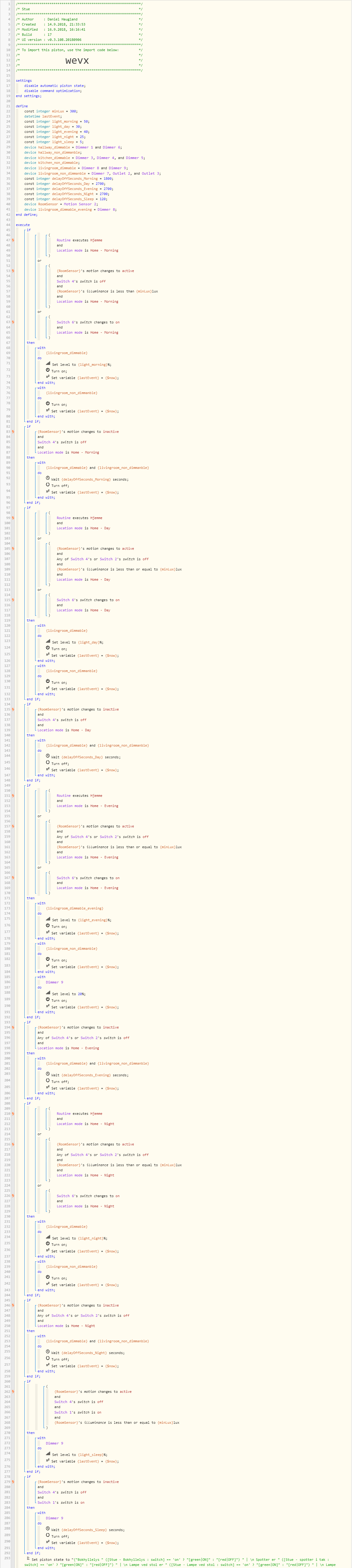Click the "light_morning = 50" constant definition
Viewport: 354px width, 1568px height.
pos(71,121)
